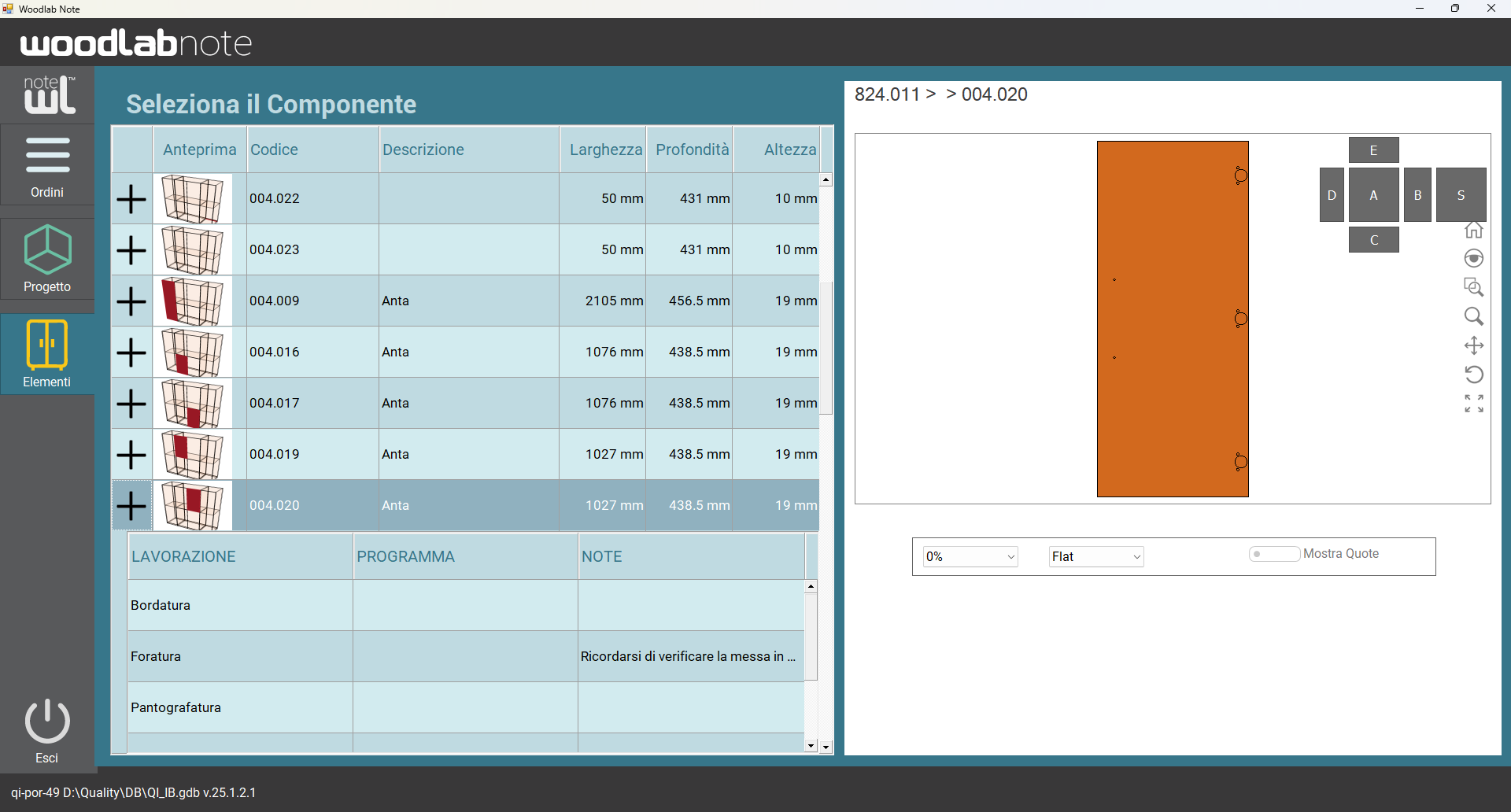The width and height of the screenshot is (1511, 812).
Task: Click the 824.011 breadcrumb link
Action: click(886, 94)
